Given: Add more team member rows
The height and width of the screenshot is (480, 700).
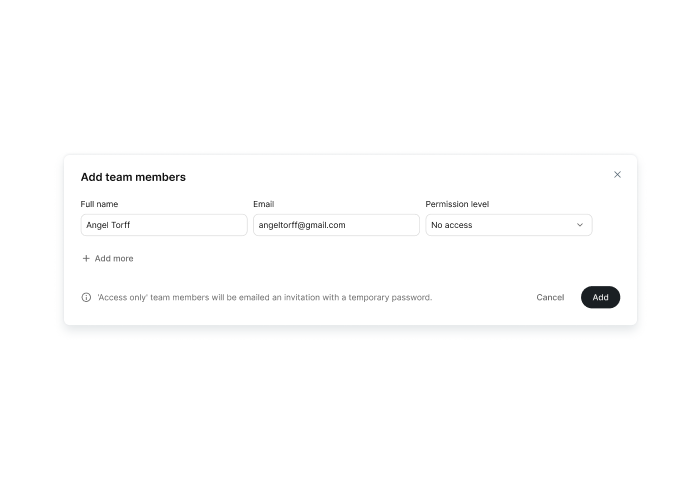Looking at the screenshot, I should click(108, 259).
